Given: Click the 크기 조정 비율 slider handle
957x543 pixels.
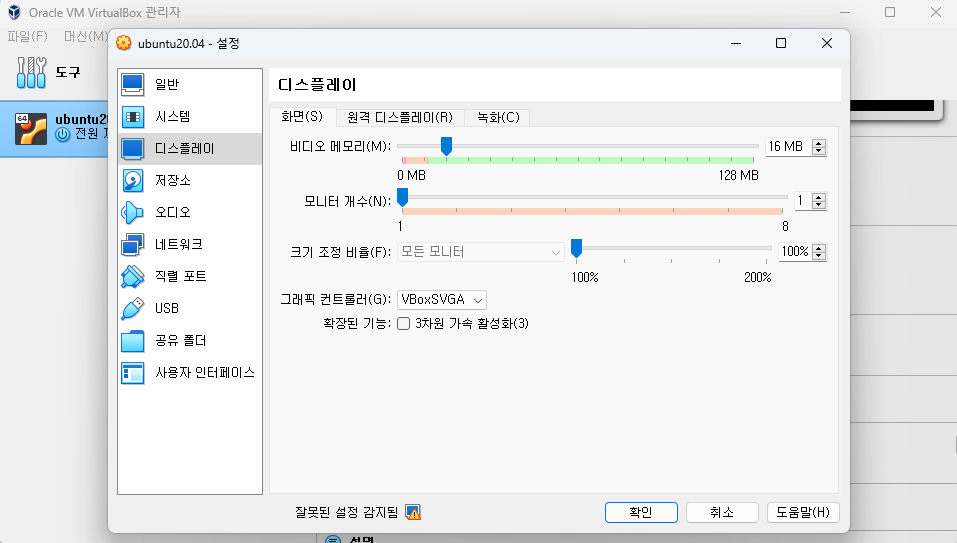Looking at the screenshot, I should pyautogui.click(x=576, y=248).
